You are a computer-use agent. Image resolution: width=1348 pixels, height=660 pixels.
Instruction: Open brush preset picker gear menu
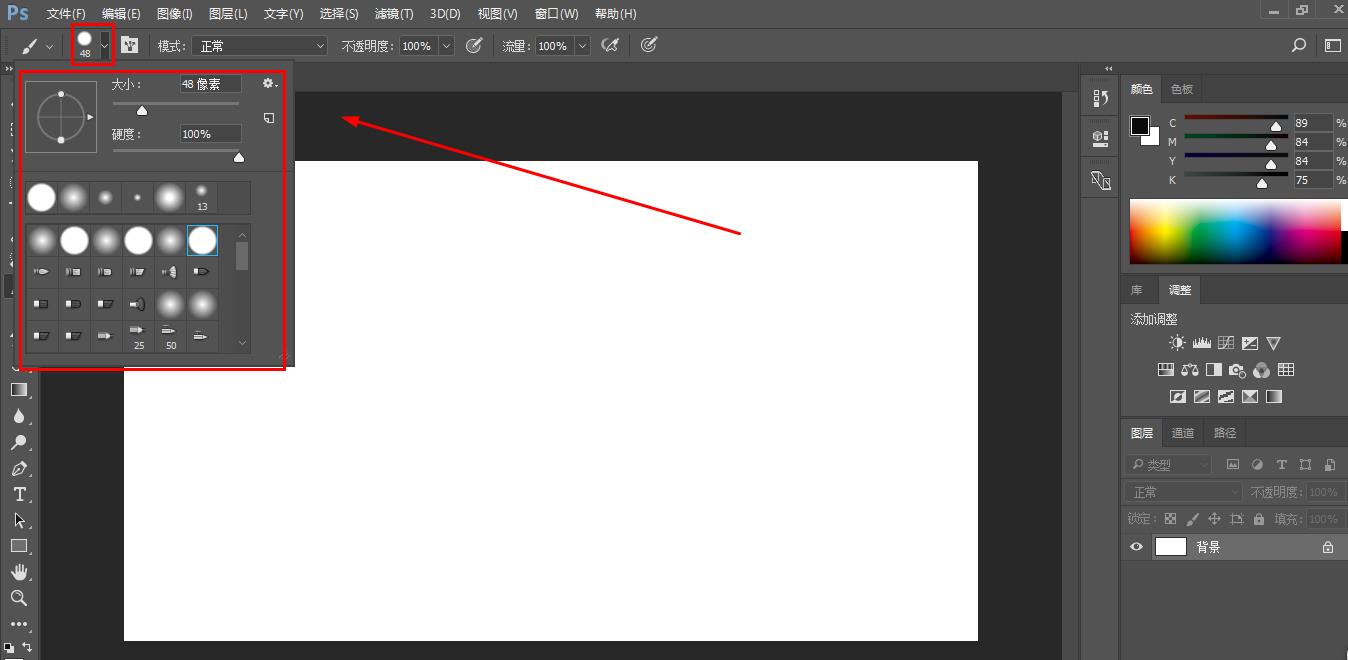click(269, 84)
